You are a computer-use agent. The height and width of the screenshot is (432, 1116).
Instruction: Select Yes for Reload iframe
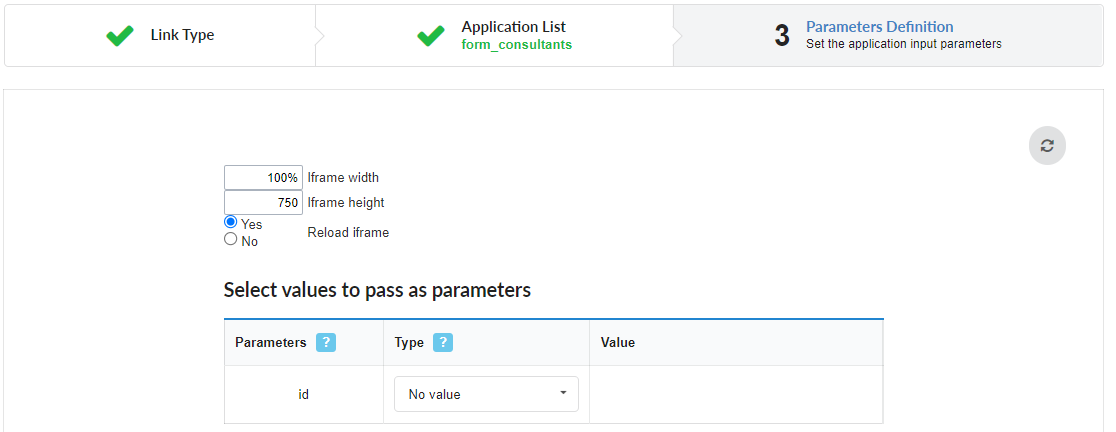[x=231, y=222]
